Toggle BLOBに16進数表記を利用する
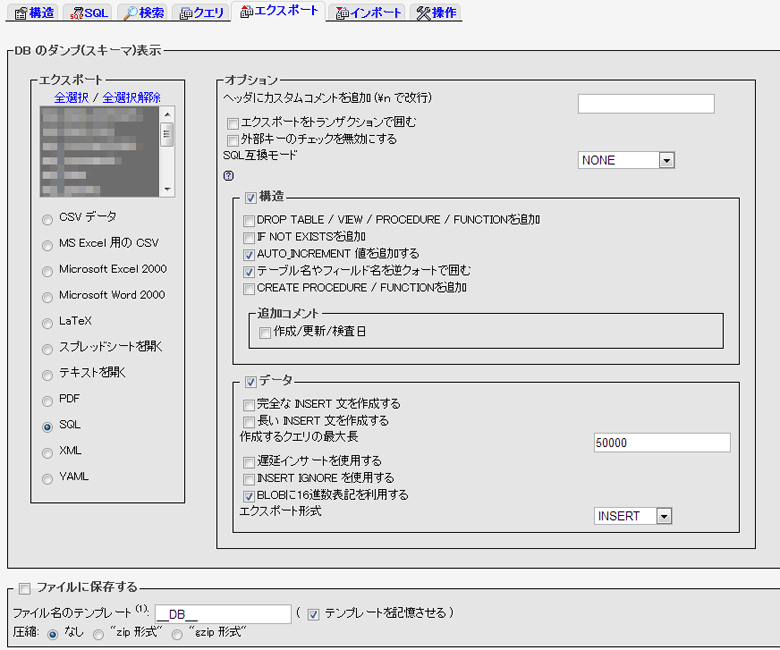This screenshot has width=780, height=650. point(249,496)
